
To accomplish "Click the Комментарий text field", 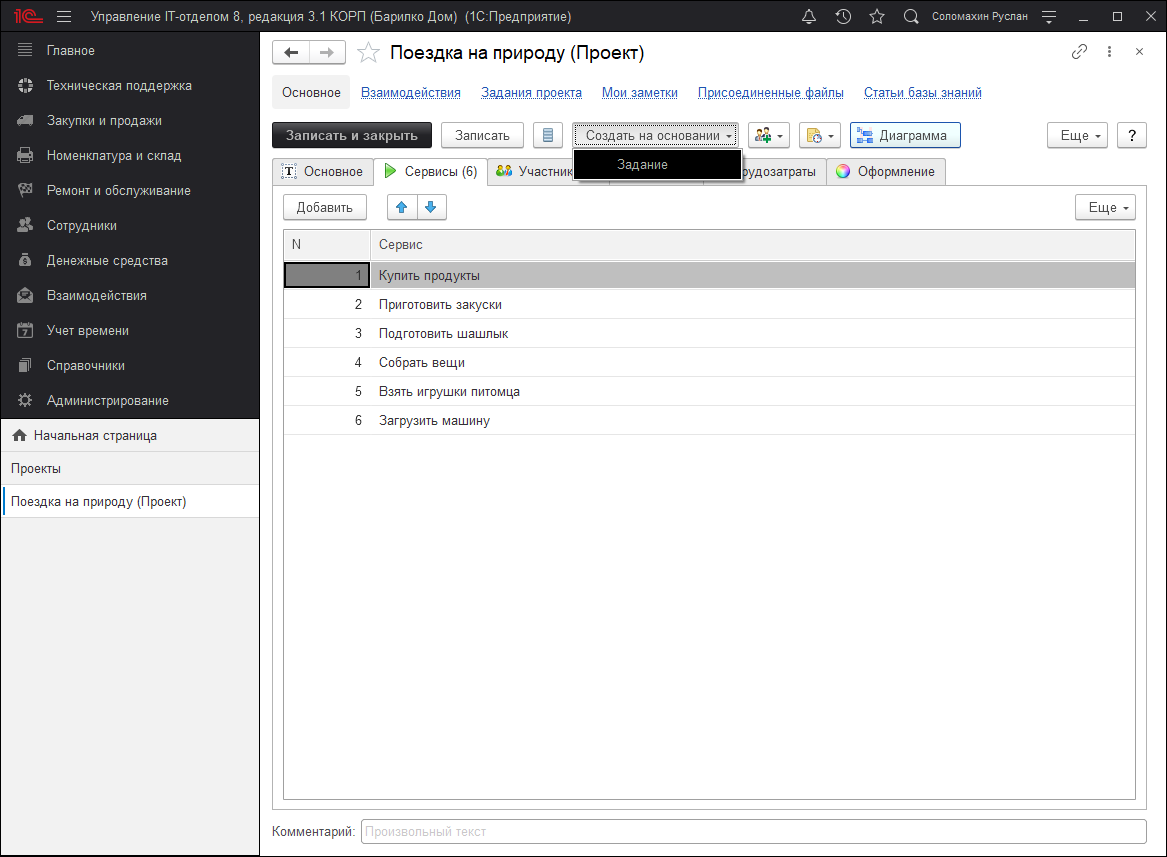I will click(x=753, y=831).
